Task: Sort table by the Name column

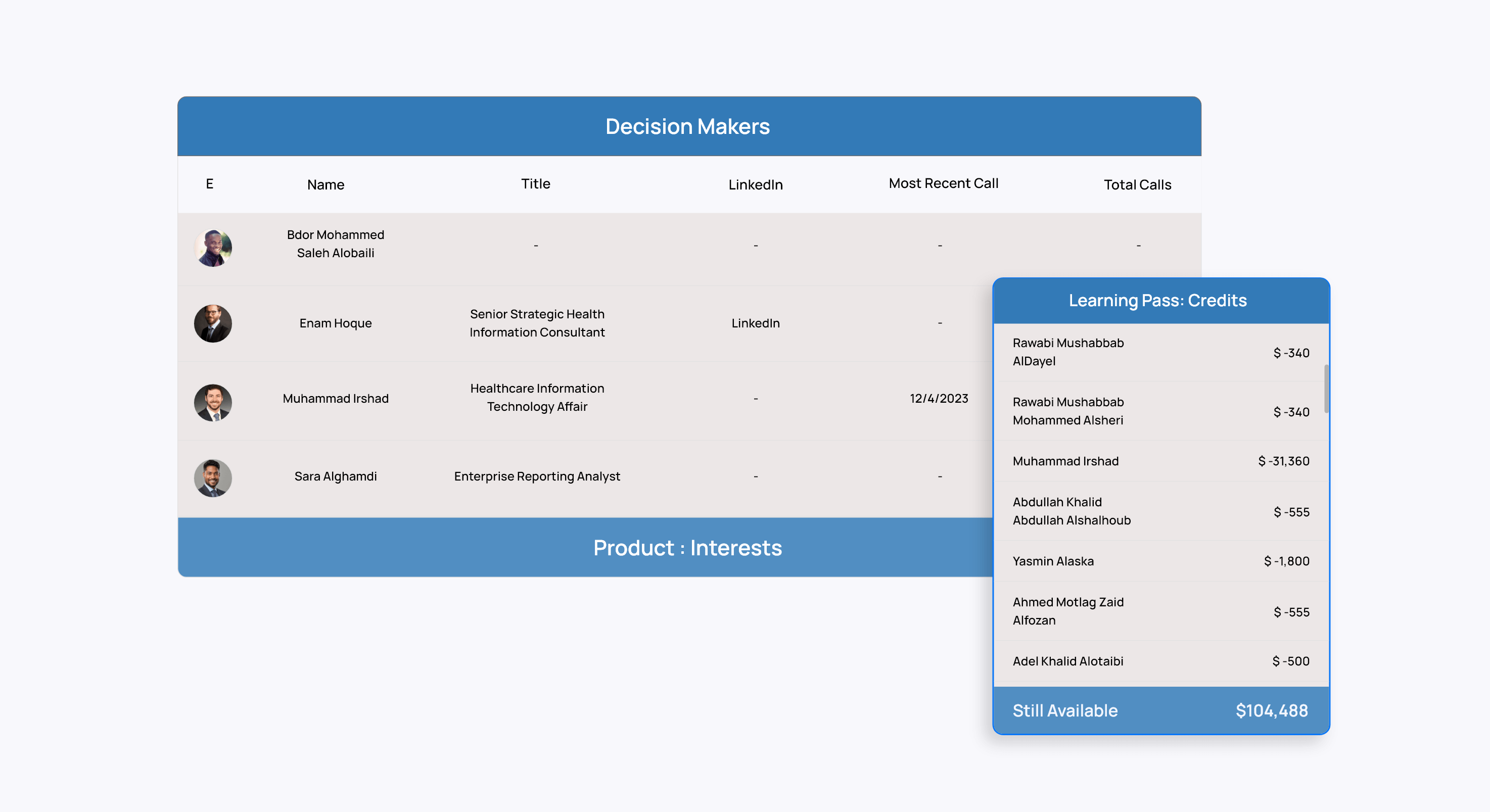Action: click(325, 184)
